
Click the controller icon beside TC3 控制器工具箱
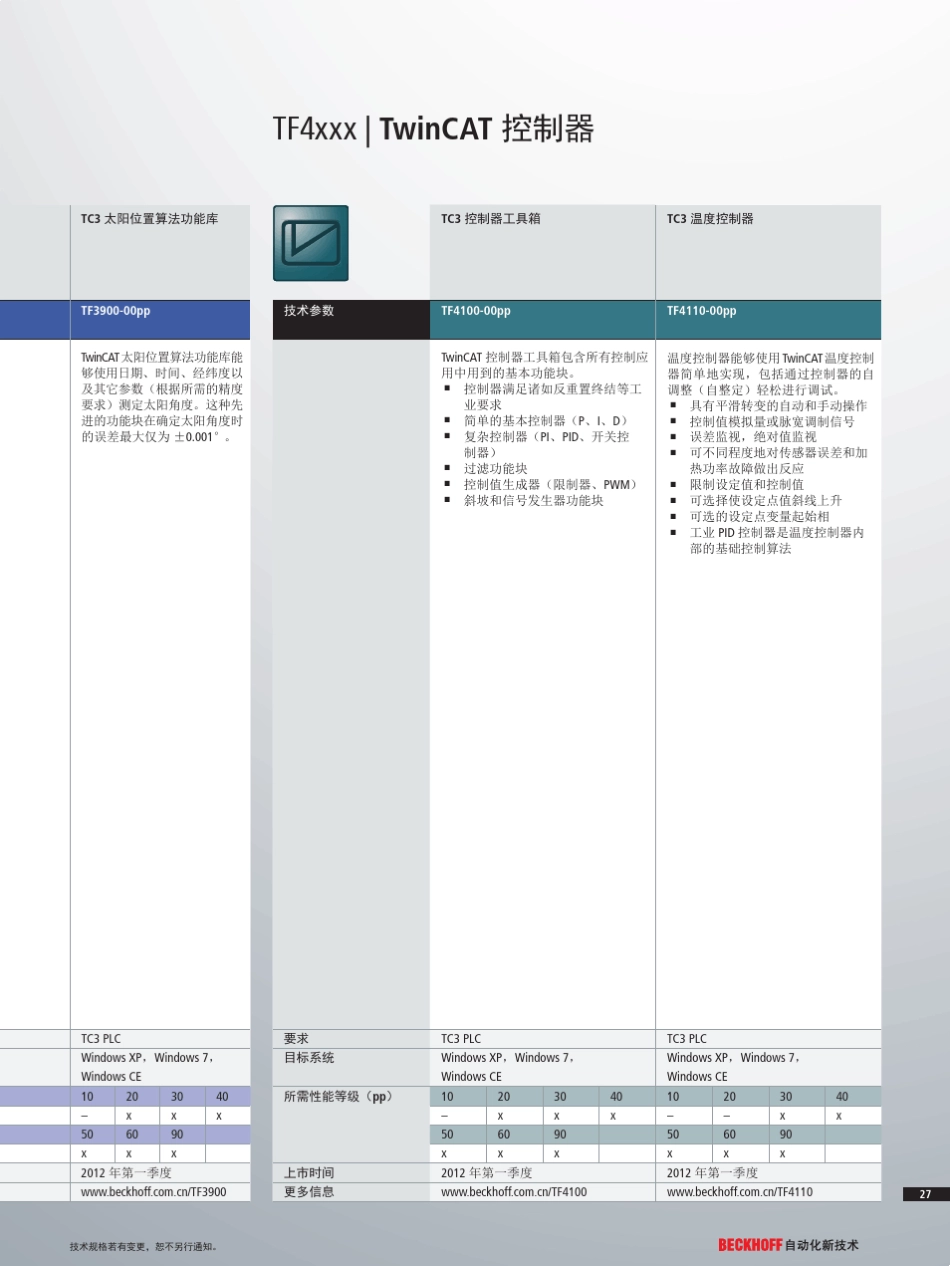(311, 243)
